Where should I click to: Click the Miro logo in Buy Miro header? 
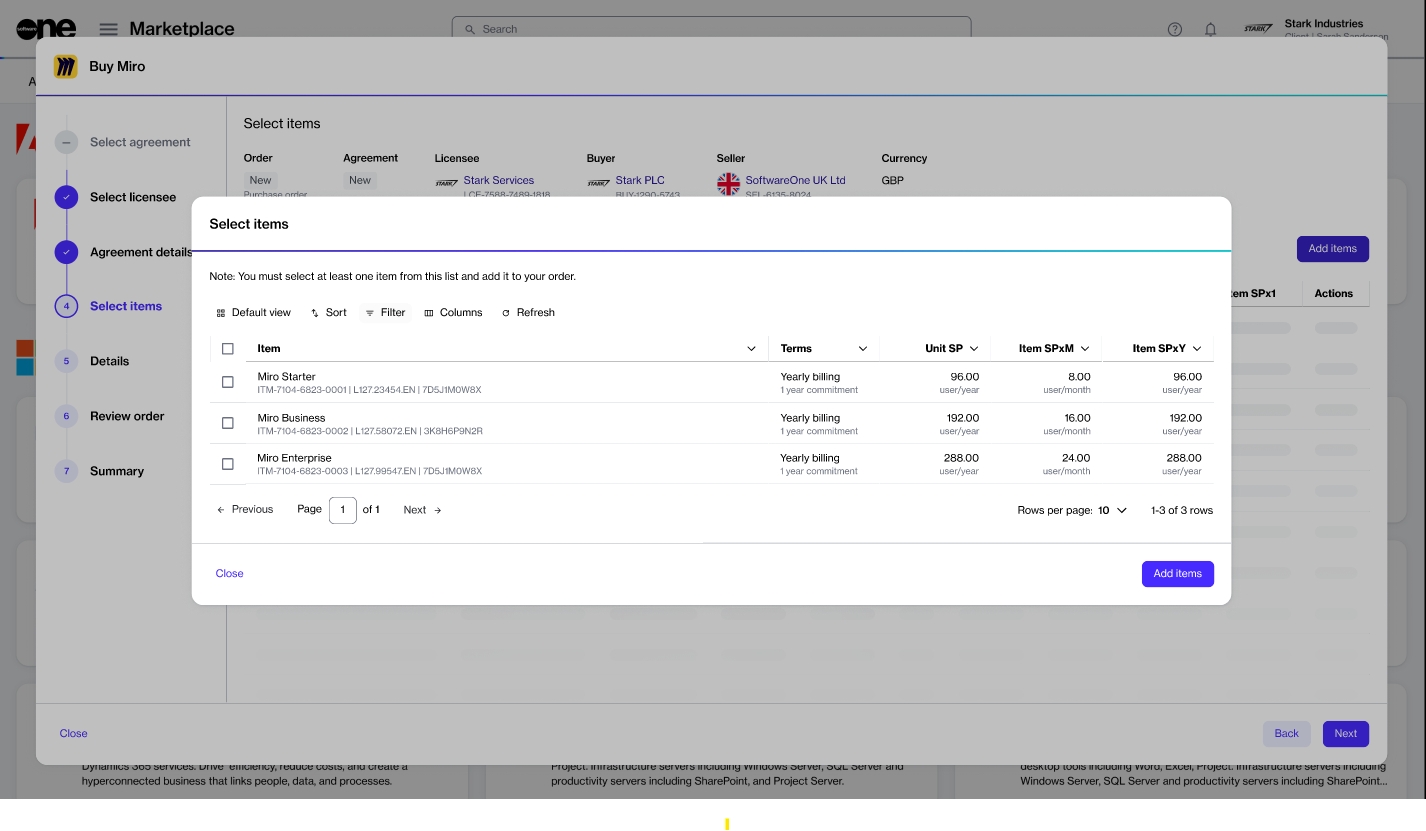65,66
